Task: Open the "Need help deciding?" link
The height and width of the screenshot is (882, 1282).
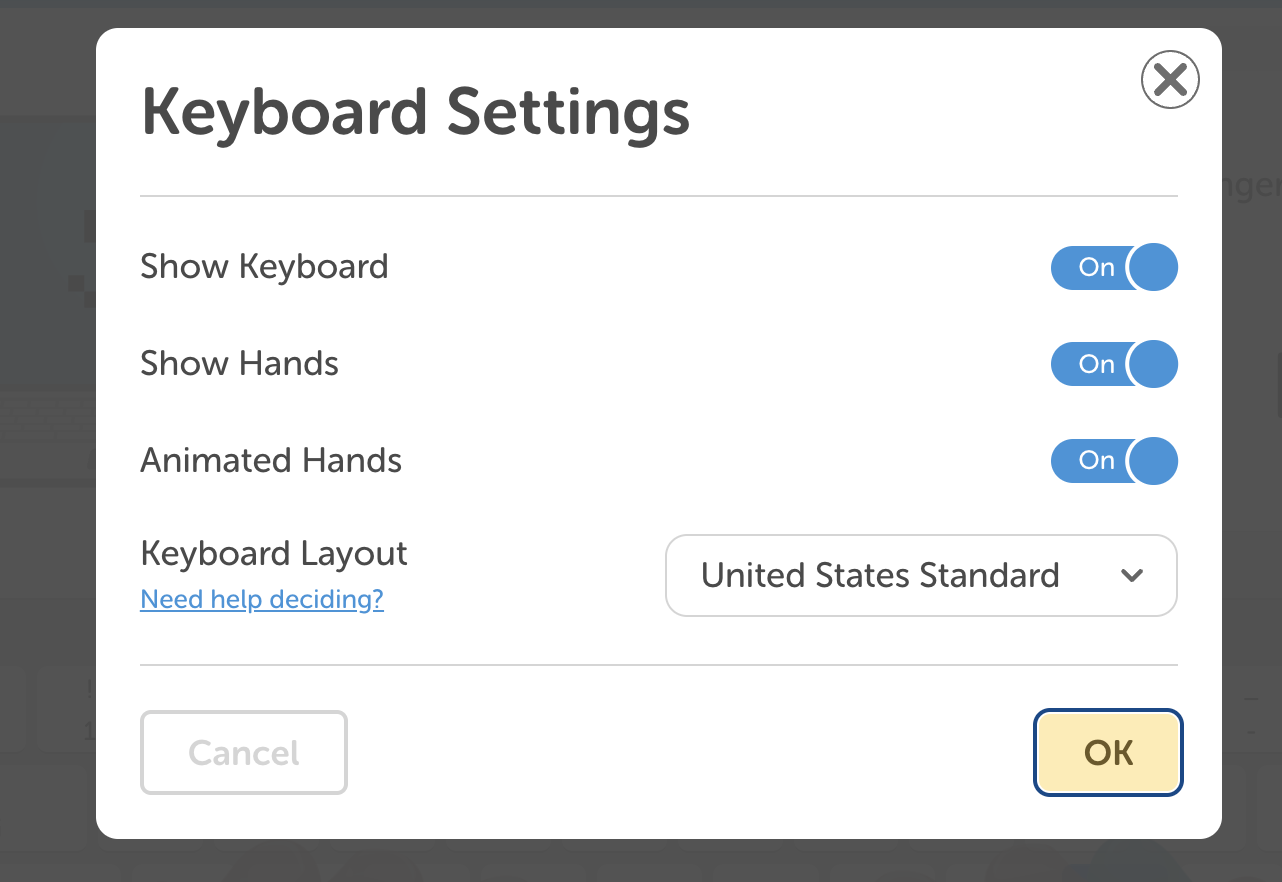Action: click(x=262, y=600)
